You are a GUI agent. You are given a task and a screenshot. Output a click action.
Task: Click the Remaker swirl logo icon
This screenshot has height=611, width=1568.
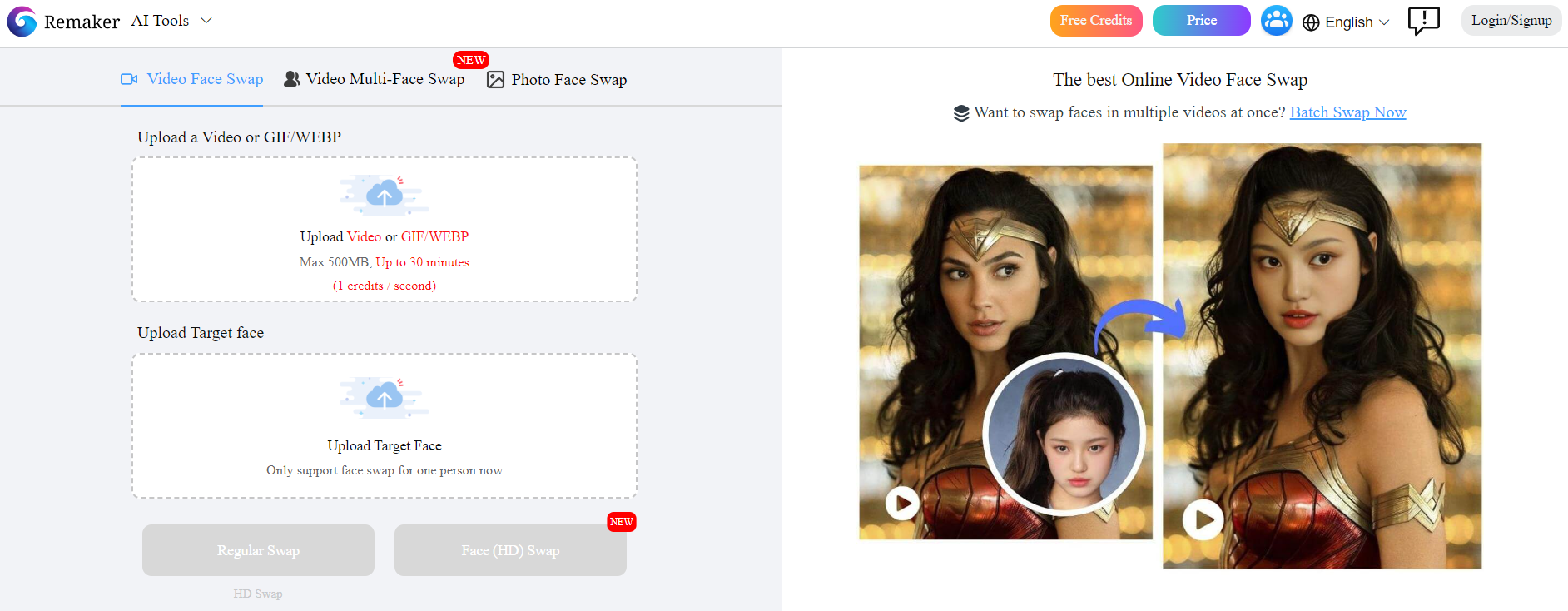tap(22, 22)
